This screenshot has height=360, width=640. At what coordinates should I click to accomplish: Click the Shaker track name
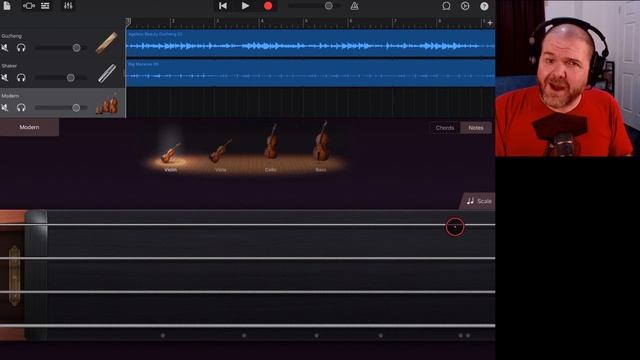9,66
